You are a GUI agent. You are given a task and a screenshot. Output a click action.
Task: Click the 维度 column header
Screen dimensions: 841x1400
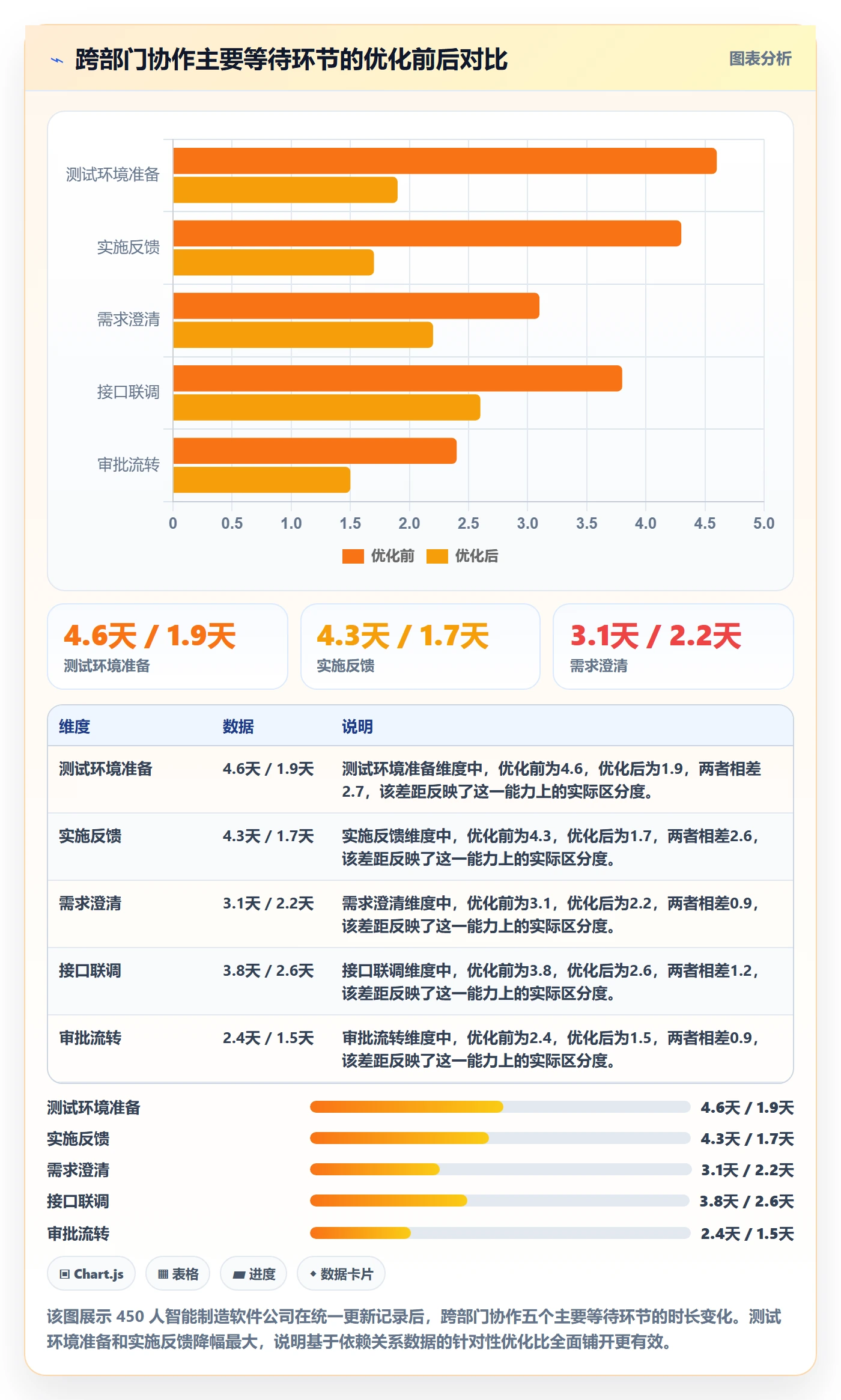74,726
